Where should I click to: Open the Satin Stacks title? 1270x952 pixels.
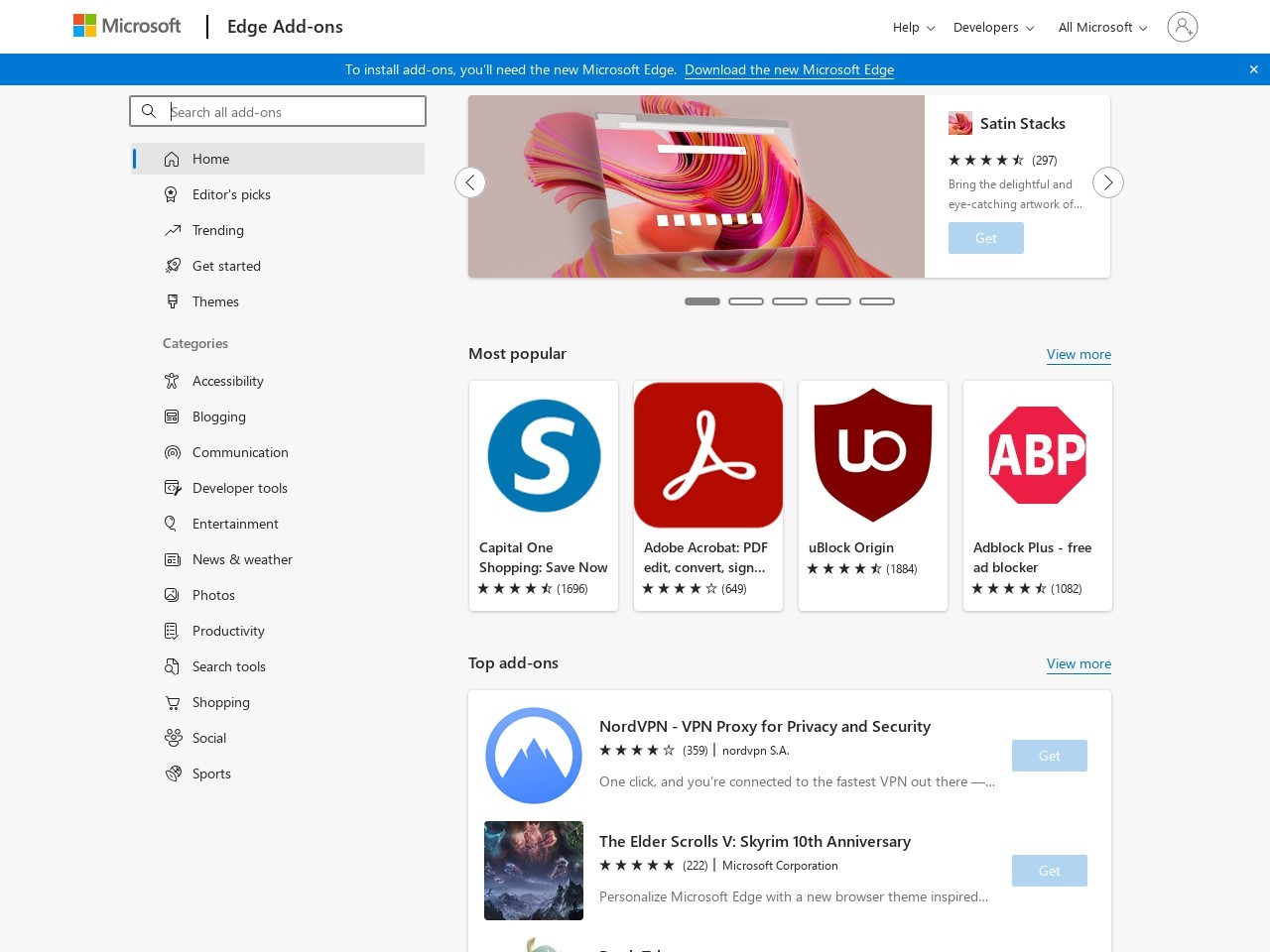[1023, 123]
